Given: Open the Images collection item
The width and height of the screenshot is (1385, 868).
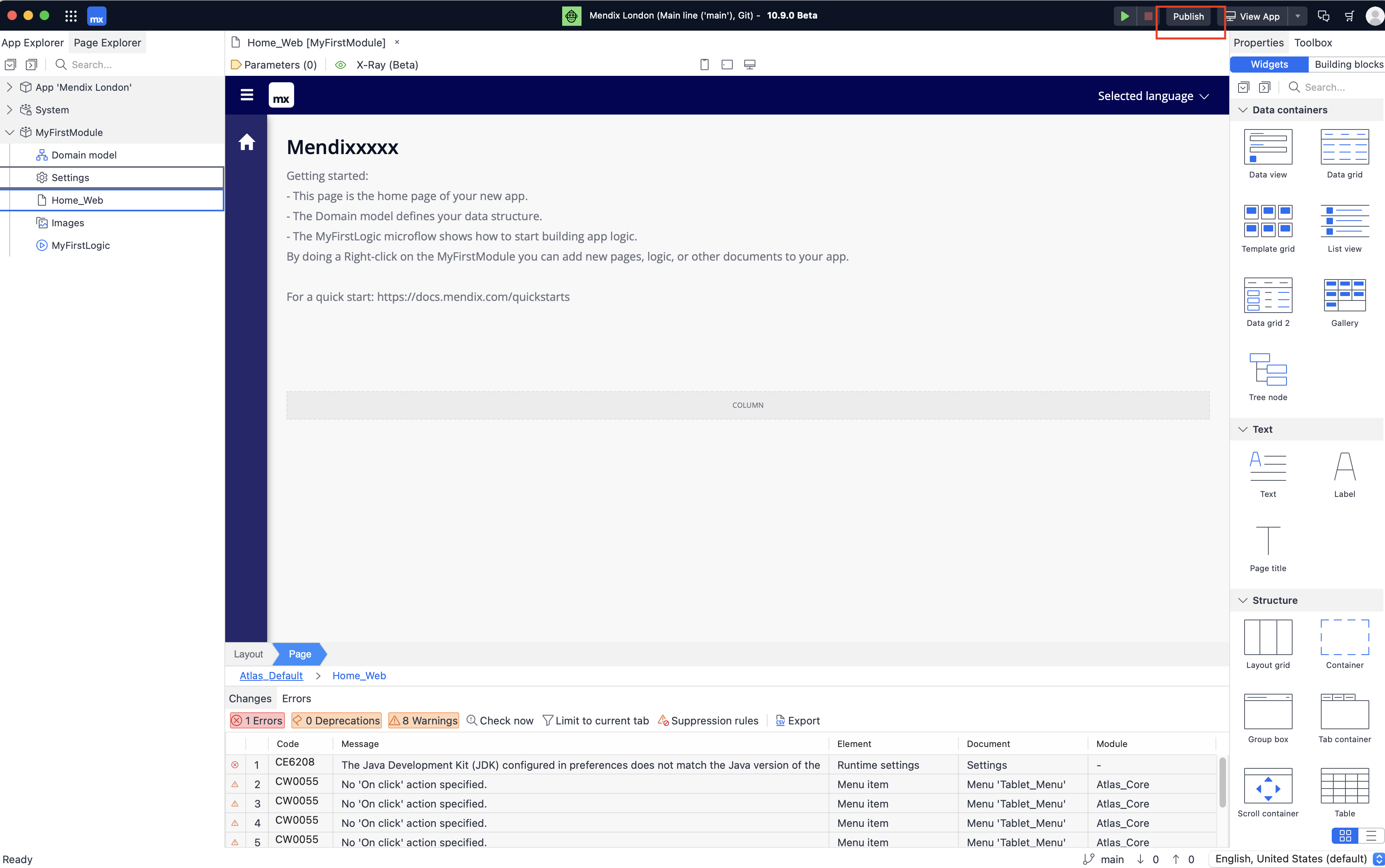Looking at the screenshot, I should [68, 223].
